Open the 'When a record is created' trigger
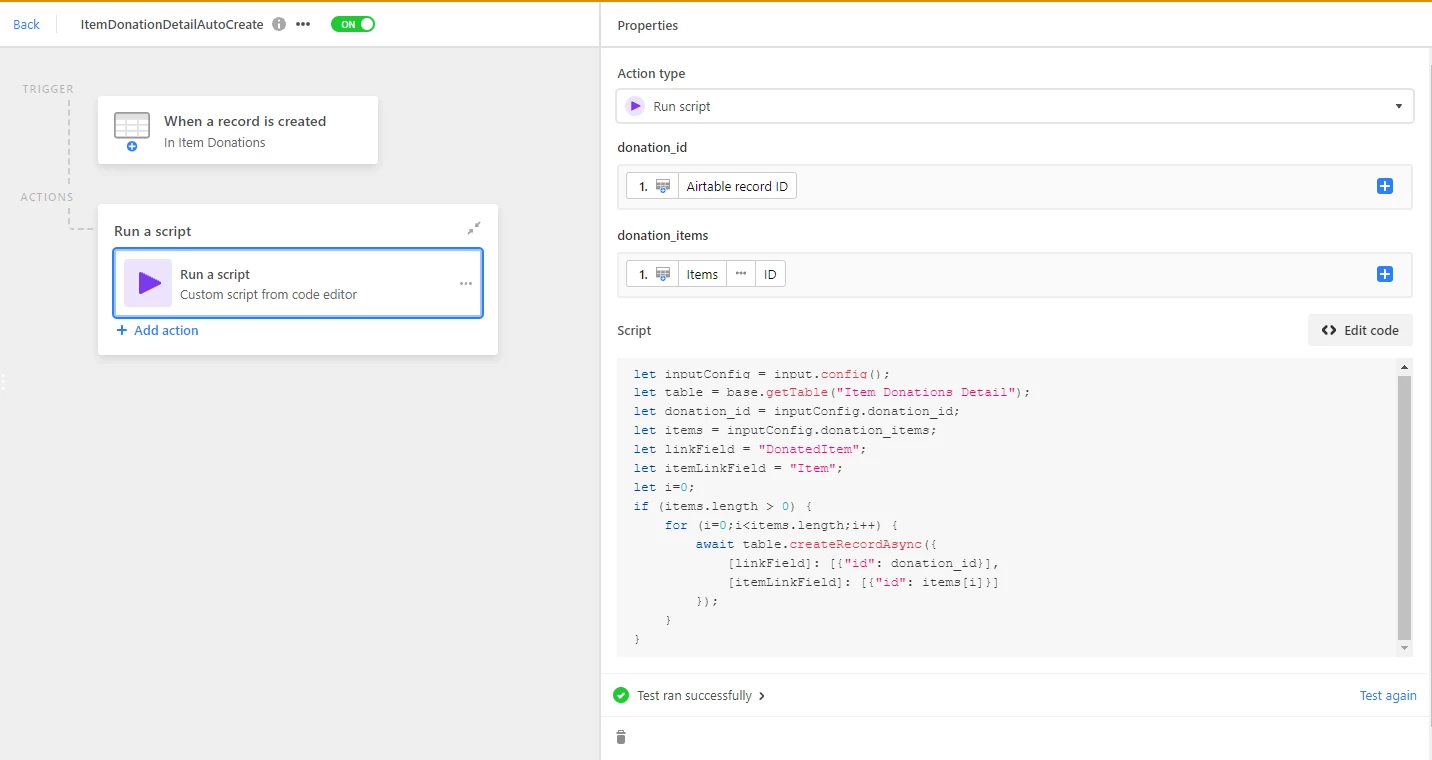 238,130
